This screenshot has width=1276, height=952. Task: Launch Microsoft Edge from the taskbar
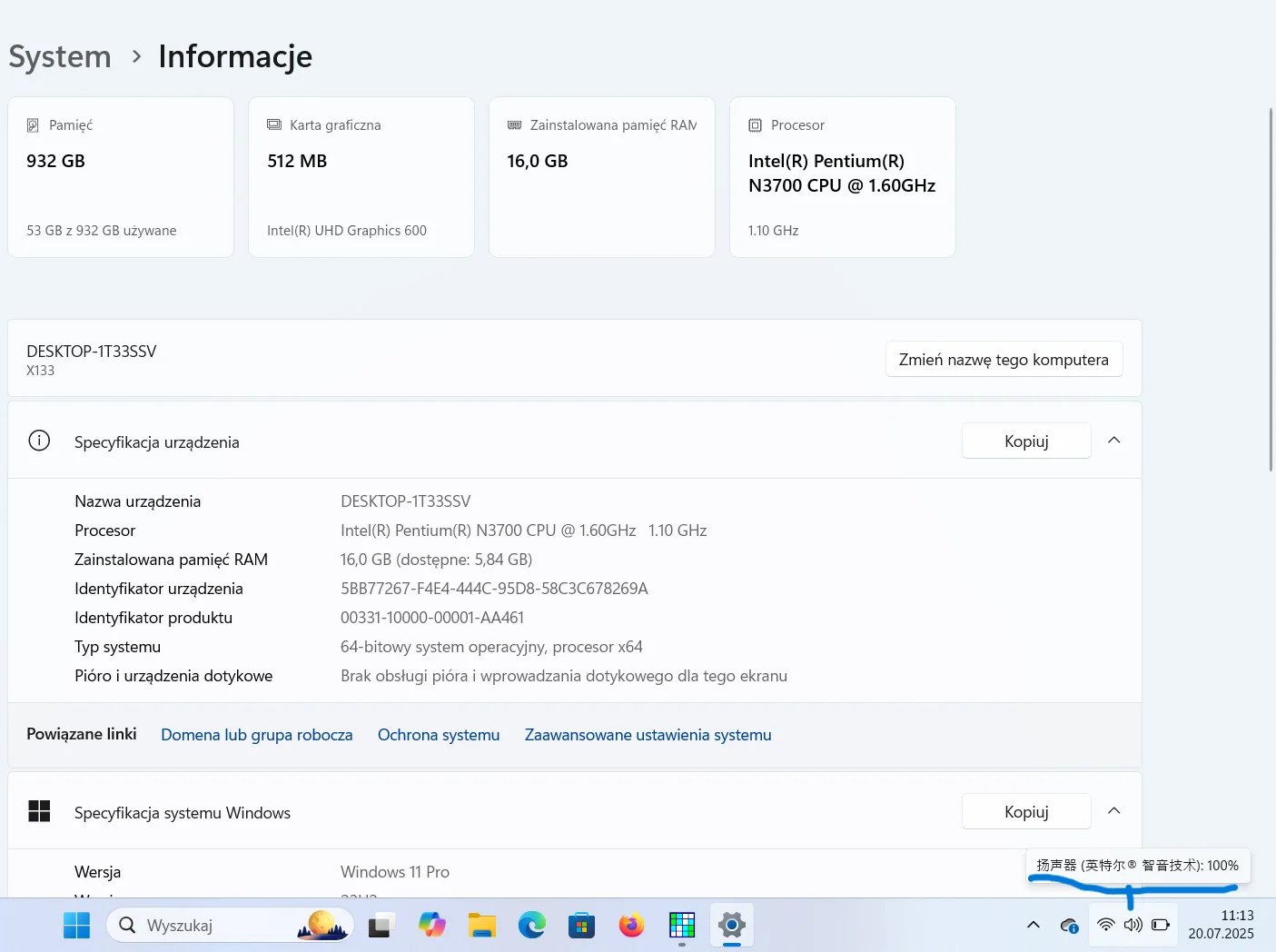click(532, 926)
